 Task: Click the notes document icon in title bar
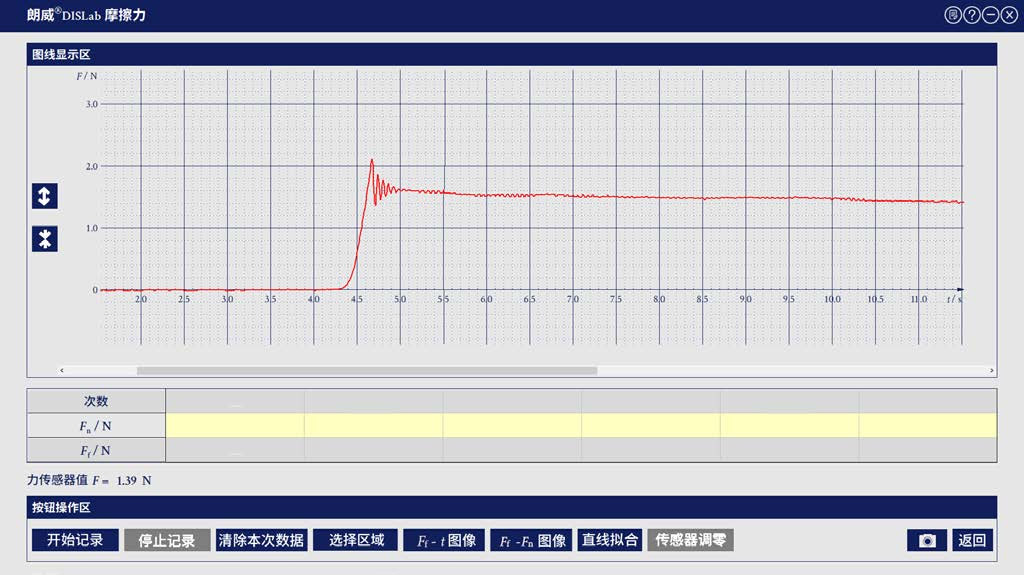953,15
